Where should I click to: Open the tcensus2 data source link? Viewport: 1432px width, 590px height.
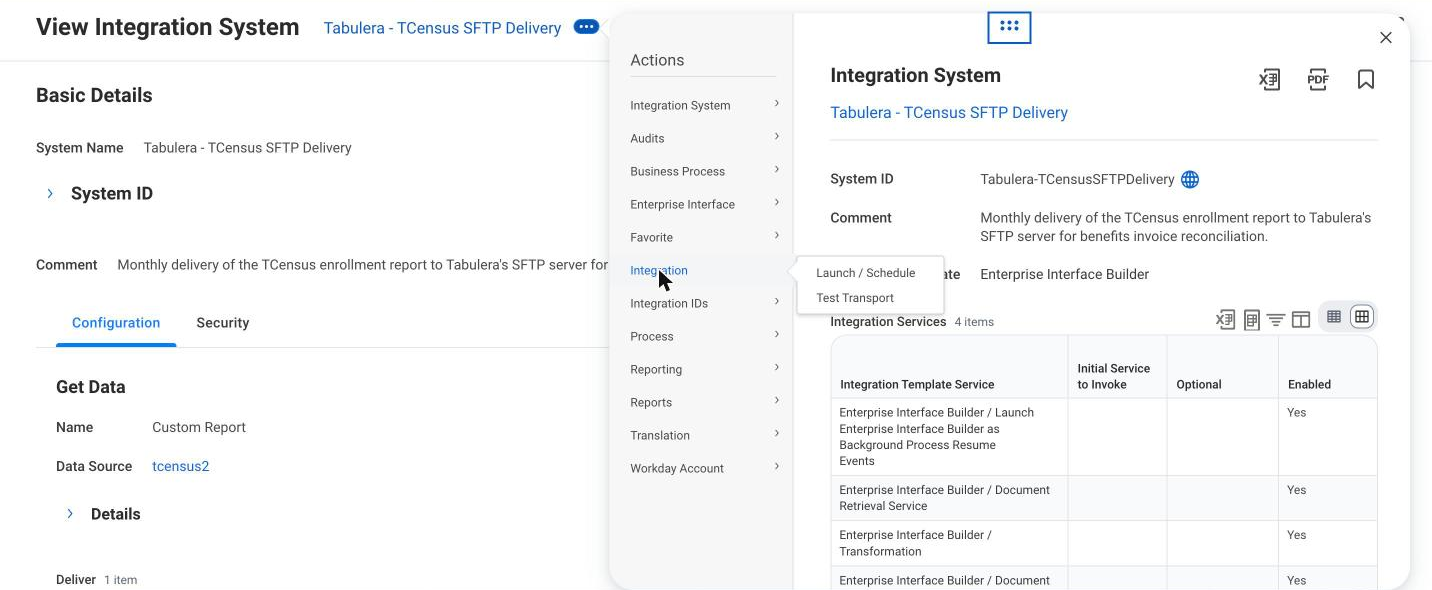pos(181,467)
